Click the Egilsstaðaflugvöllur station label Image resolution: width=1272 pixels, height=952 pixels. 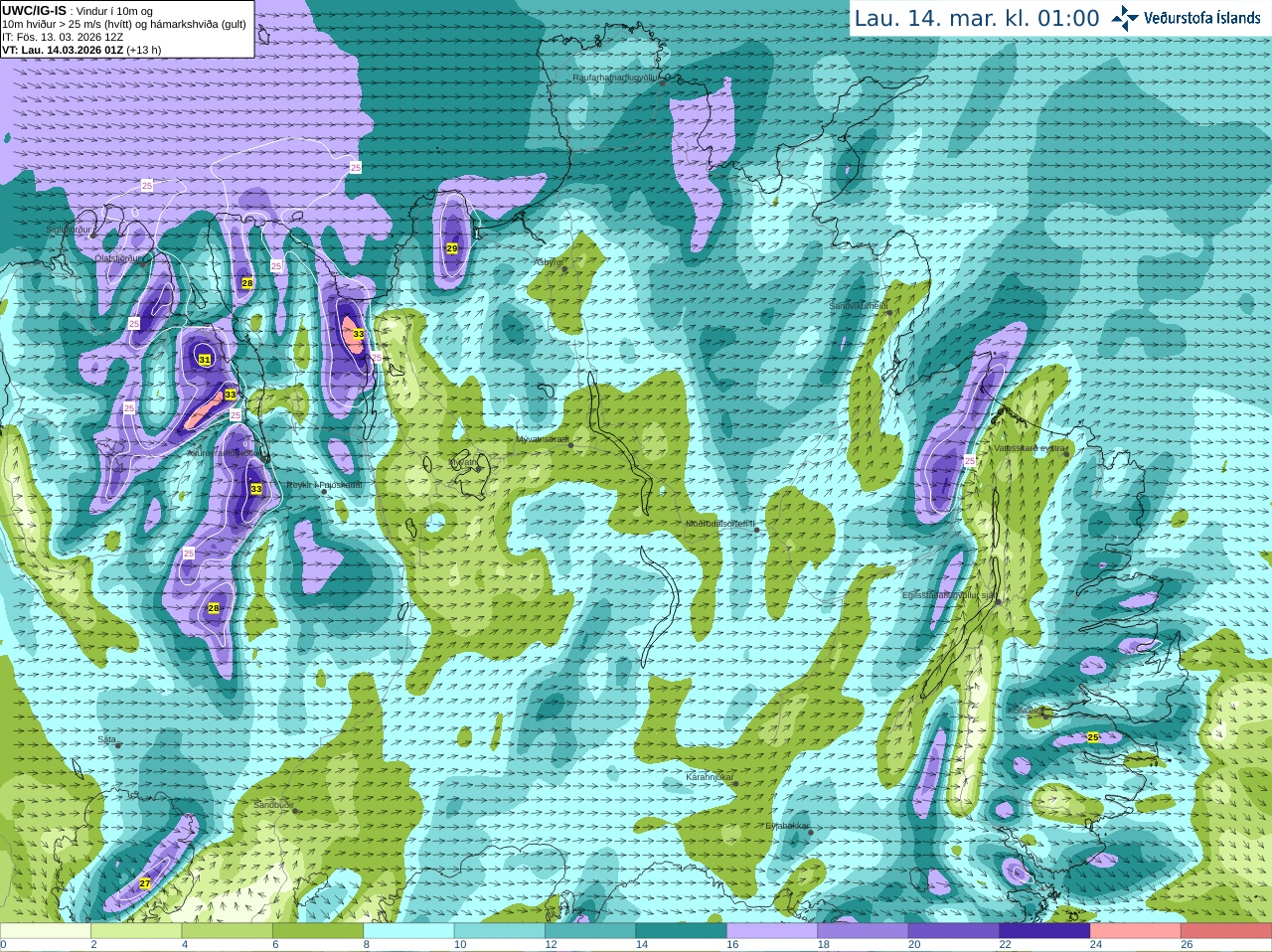(949, 595)
